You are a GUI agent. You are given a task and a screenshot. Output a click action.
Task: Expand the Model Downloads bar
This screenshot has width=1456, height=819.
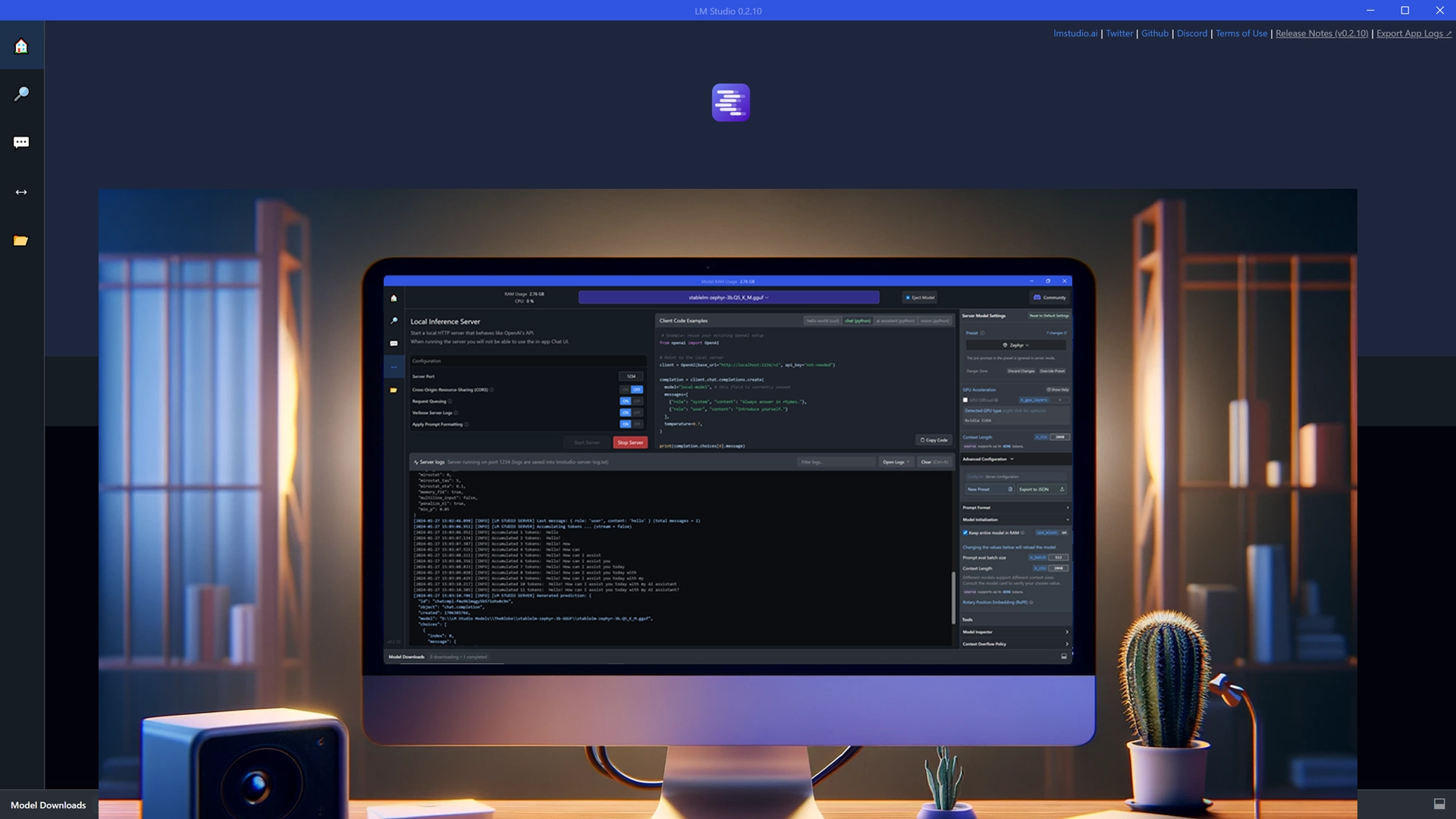point(49,805)
